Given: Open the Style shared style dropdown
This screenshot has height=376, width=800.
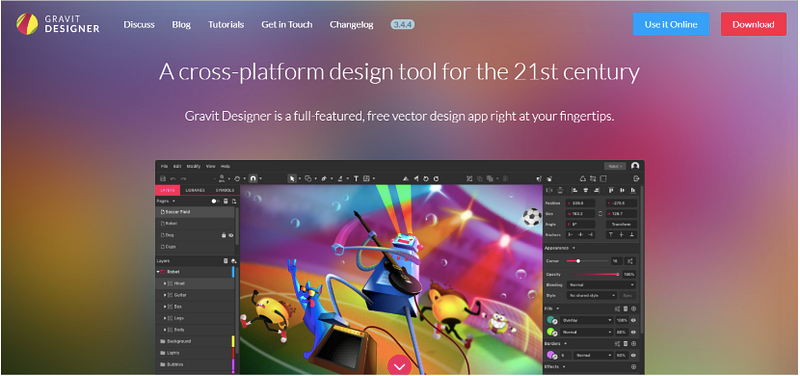Looking at the screenshot, I should (592, 295).
